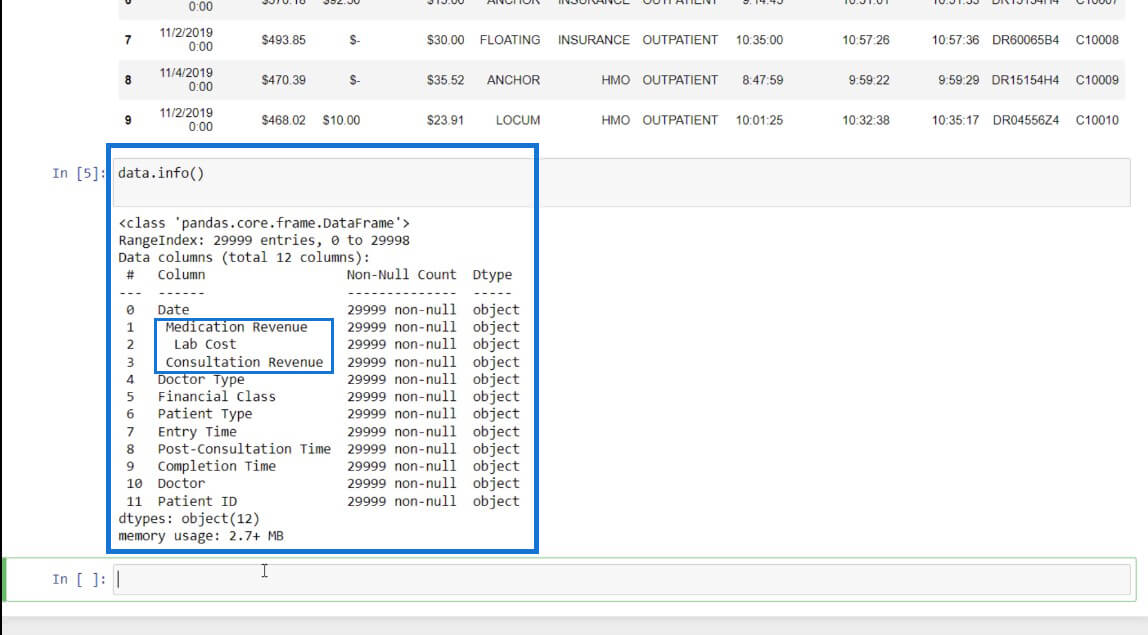Click the FLOATING doctor type cell
1148x635 pixels.
(510, 40)
